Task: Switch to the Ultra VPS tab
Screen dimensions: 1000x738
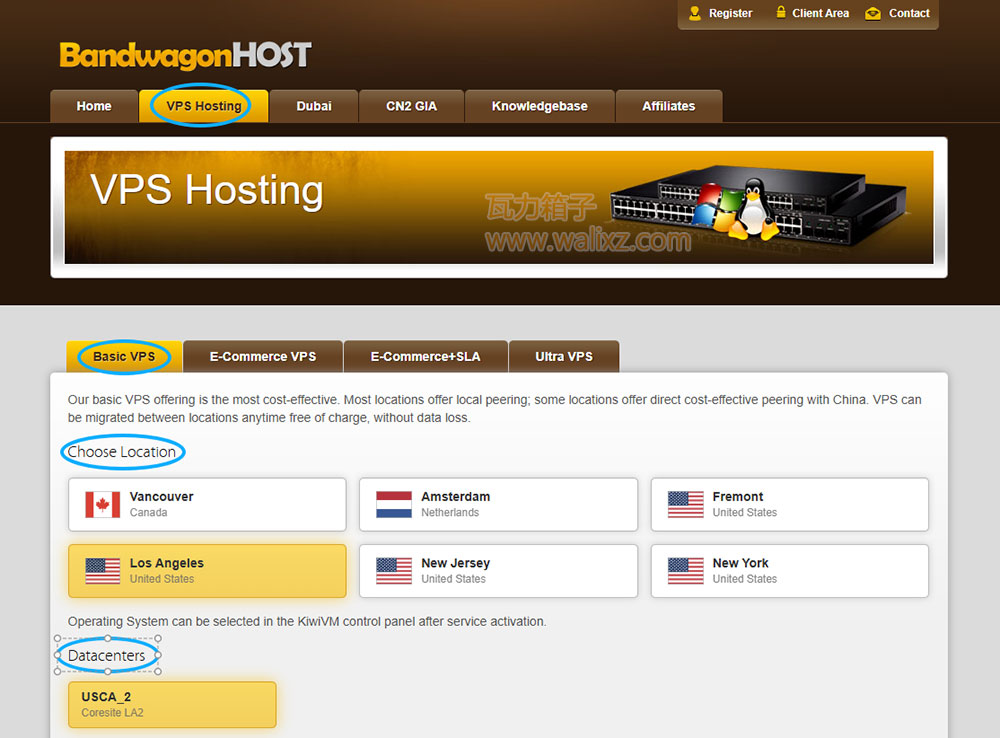Action: coord(564,357)
